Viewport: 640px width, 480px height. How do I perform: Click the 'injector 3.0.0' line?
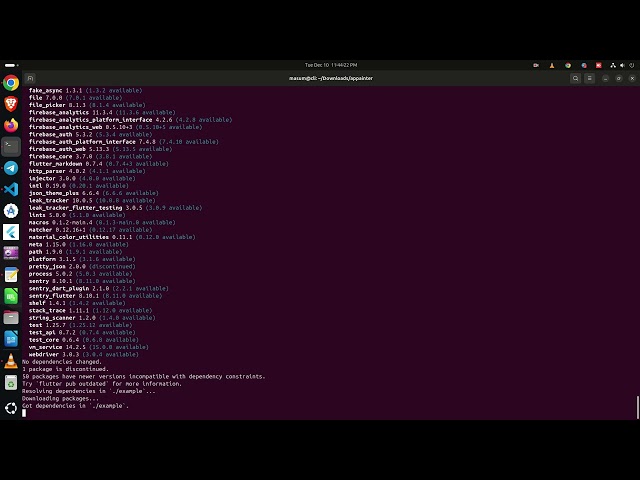click(82, 178)
